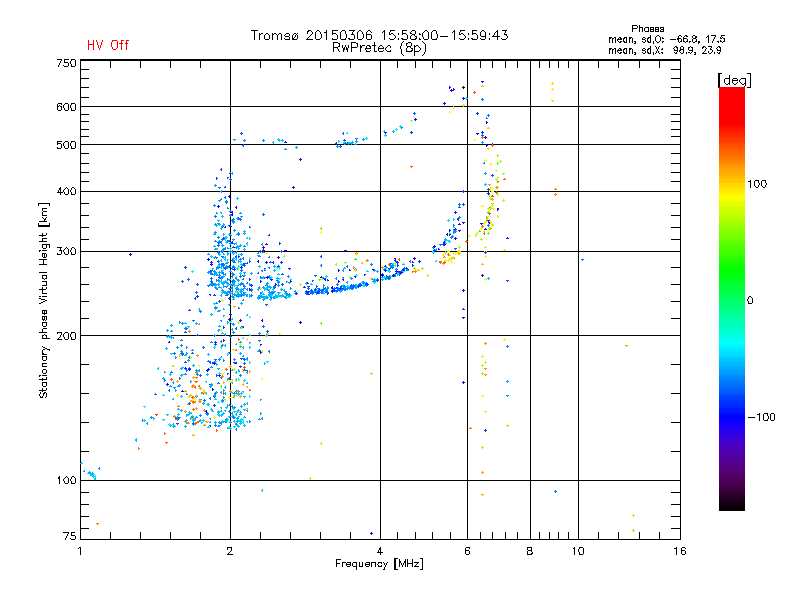Image resolution: width=800 pixels, height=600 pixels.
Task: Click the '0' colorbar tick label
Action: point(750,301)
